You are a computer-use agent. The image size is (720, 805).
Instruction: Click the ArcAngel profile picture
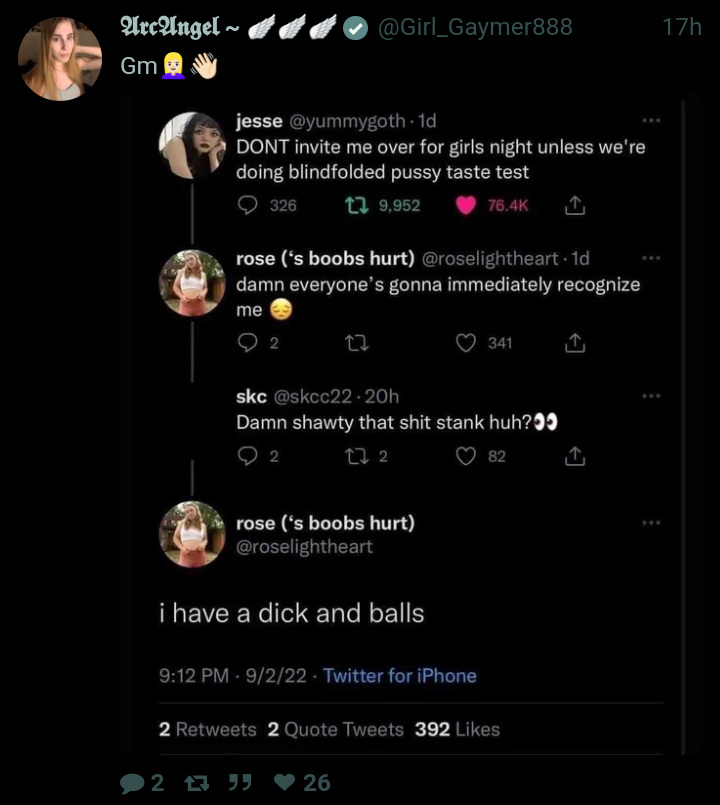click(60, 59)
